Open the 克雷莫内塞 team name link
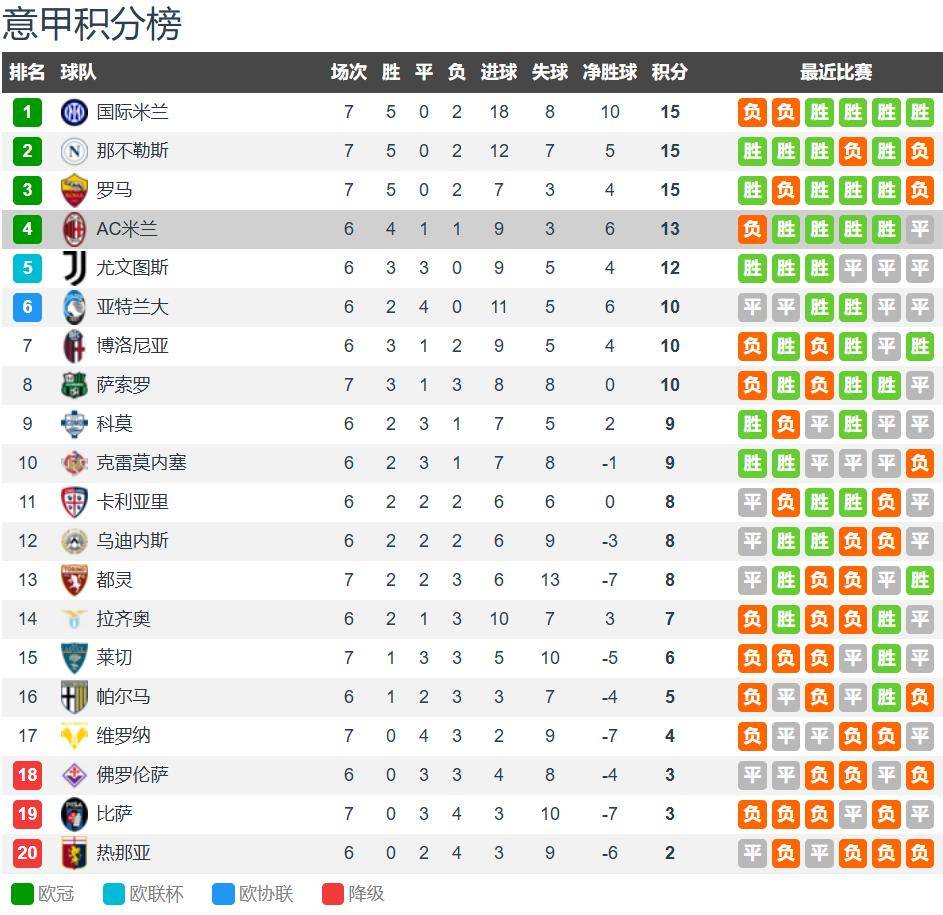The height and width of the screenshot is (915, 943). pos(141,463)
